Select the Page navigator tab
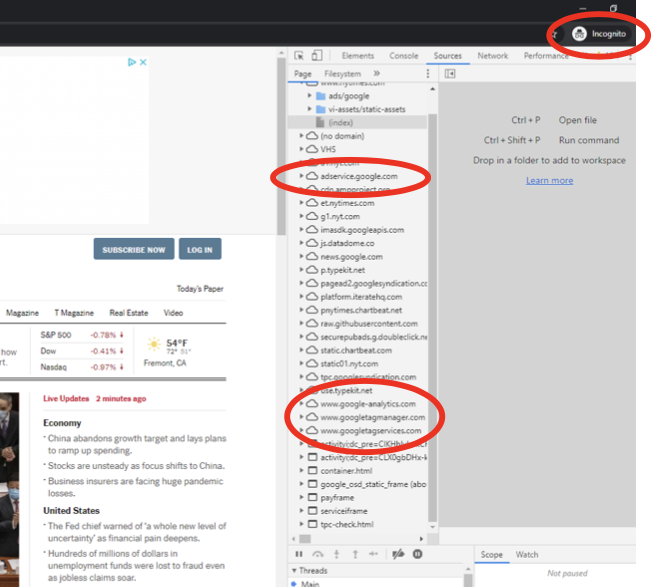Viewport: 651px width, 587px height. tap(303, 74)
